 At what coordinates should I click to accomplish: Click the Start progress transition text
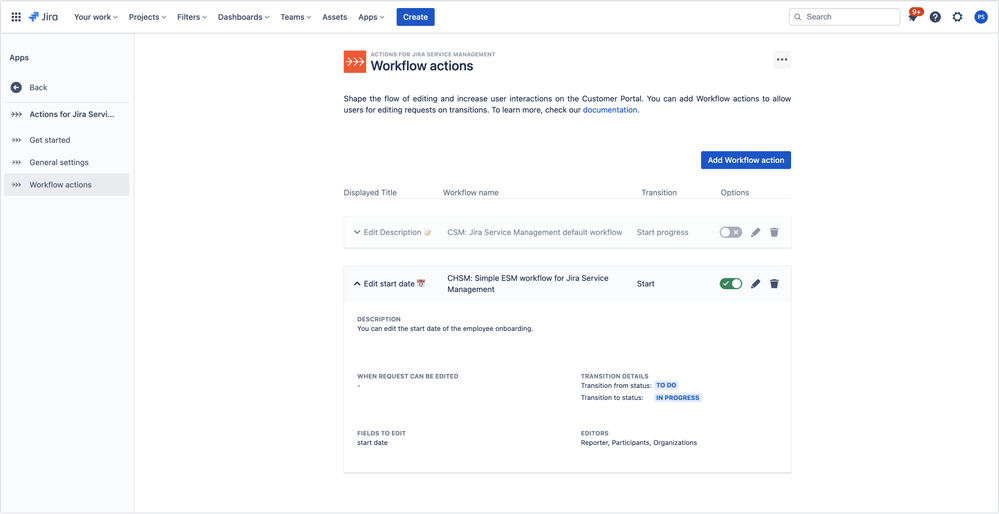point(663,232)
